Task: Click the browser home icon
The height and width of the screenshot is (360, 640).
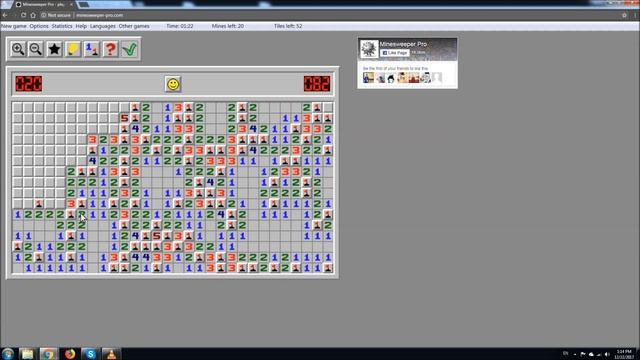Action: (x=33, y=15)
